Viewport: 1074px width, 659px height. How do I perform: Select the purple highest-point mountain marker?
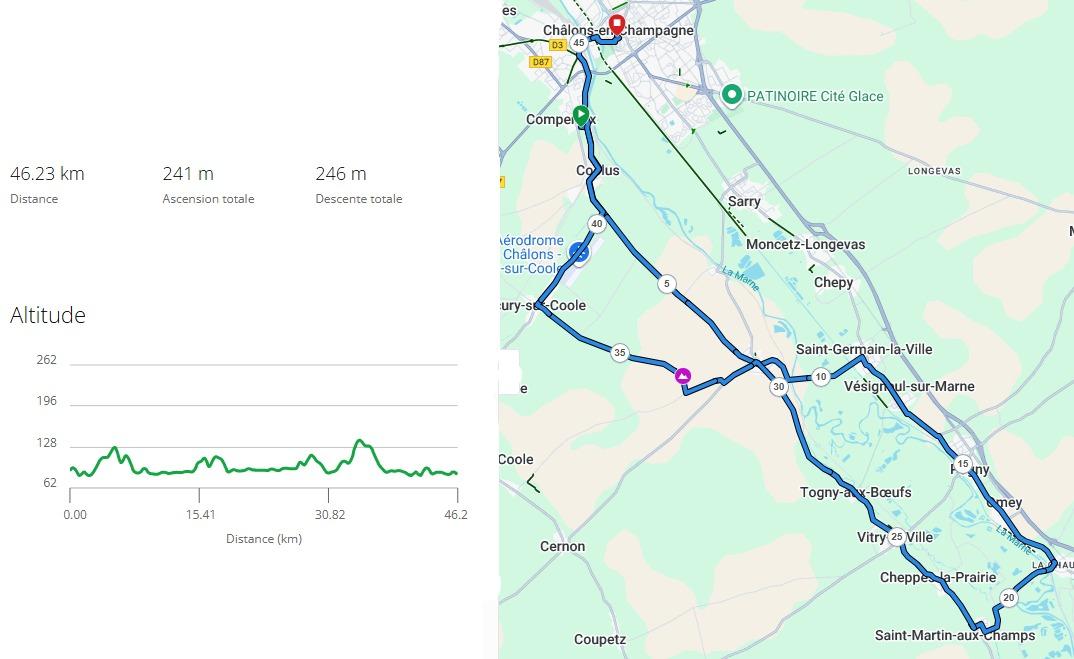tap(683, 376)
